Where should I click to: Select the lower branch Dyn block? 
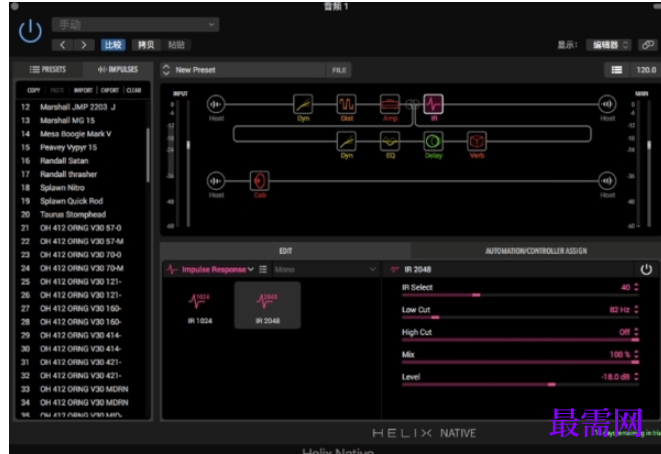pyautogui.click(x=347, y=142)
